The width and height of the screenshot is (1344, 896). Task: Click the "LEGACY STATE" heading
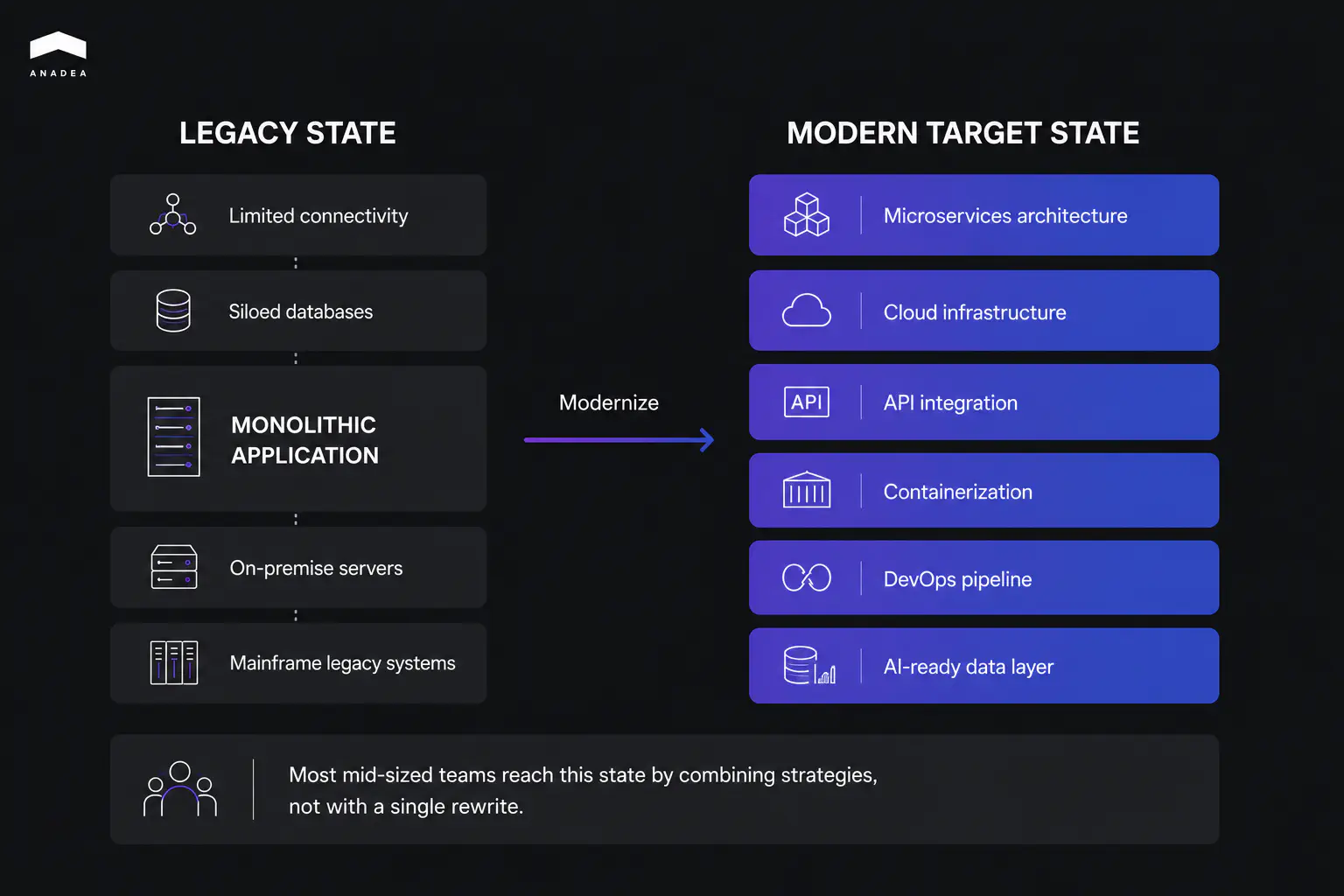click(x=288, y=133)
